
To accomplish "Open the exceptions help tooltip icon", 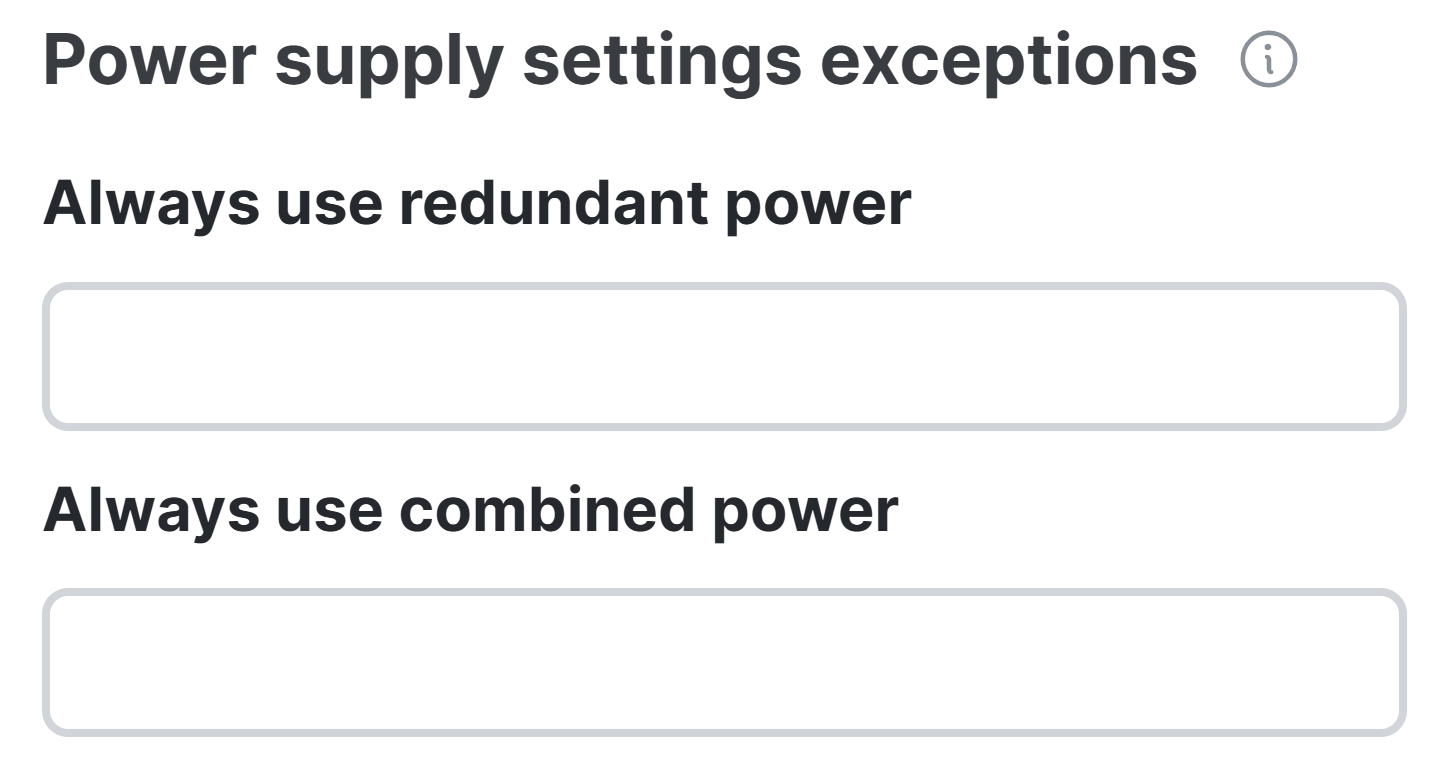I will (x=1268, y=60).
